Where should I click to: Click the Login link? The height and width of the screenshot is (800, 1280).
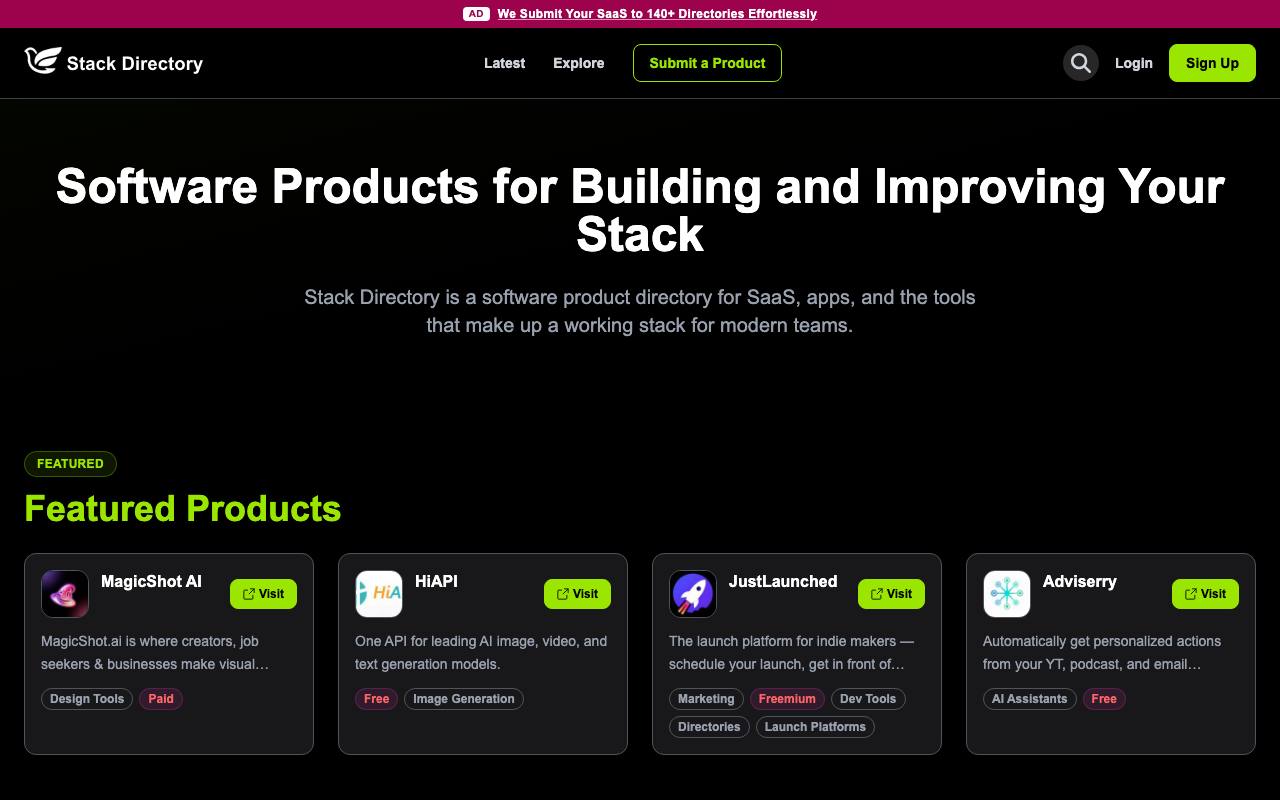pos(1134,63)
